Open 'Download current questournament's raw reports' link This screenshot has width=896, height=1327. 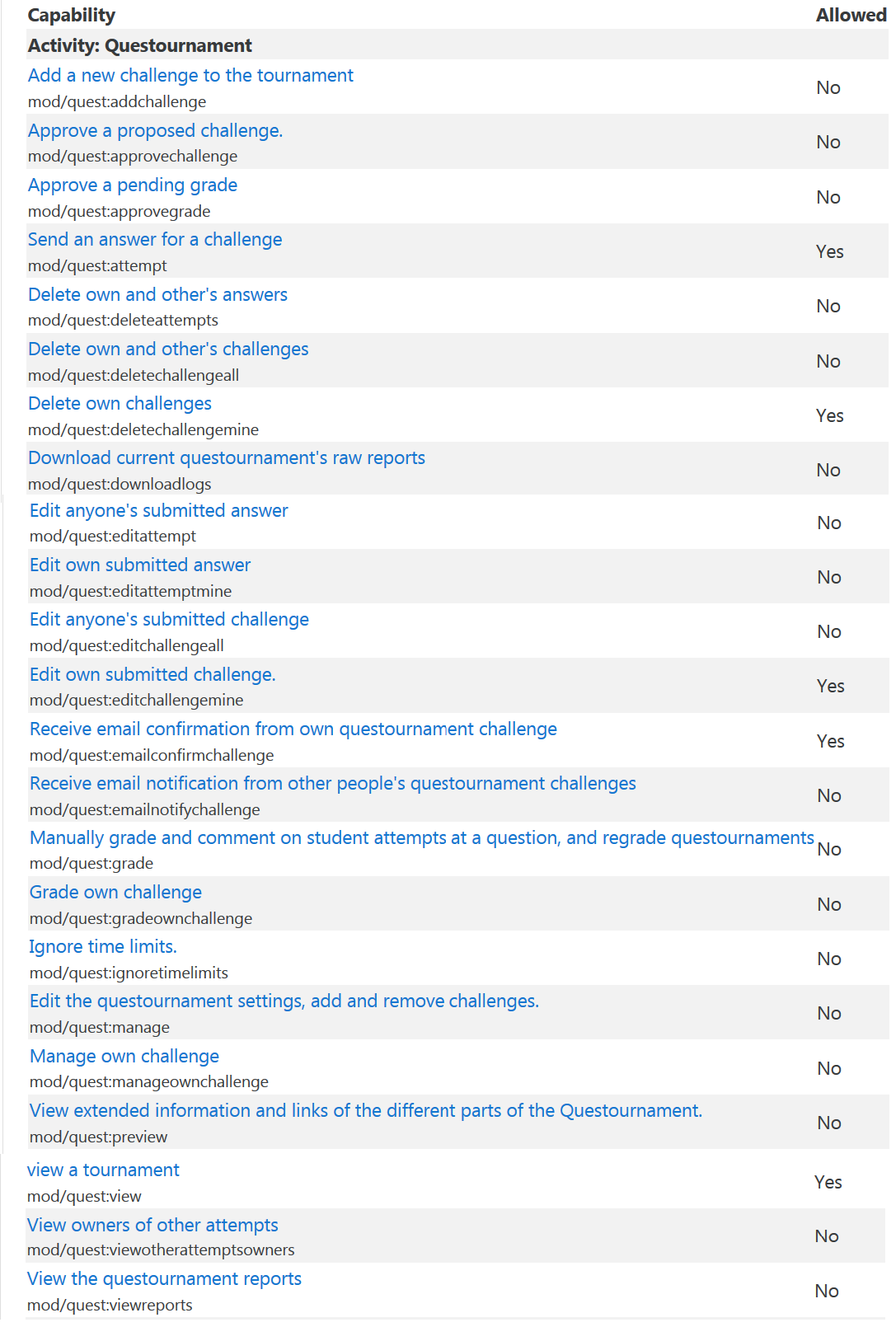227,458
